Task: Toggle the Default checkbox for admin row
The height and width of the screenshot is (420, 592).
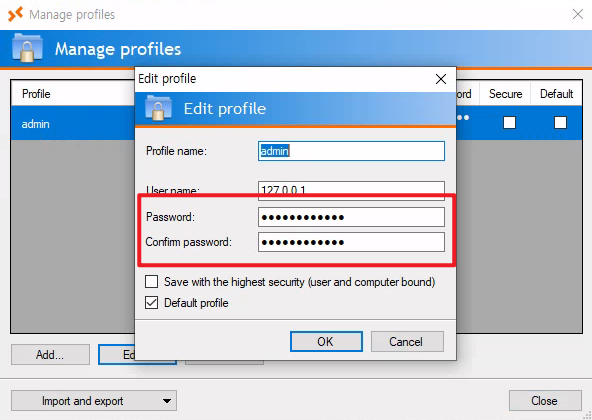Action: (560, 122)
